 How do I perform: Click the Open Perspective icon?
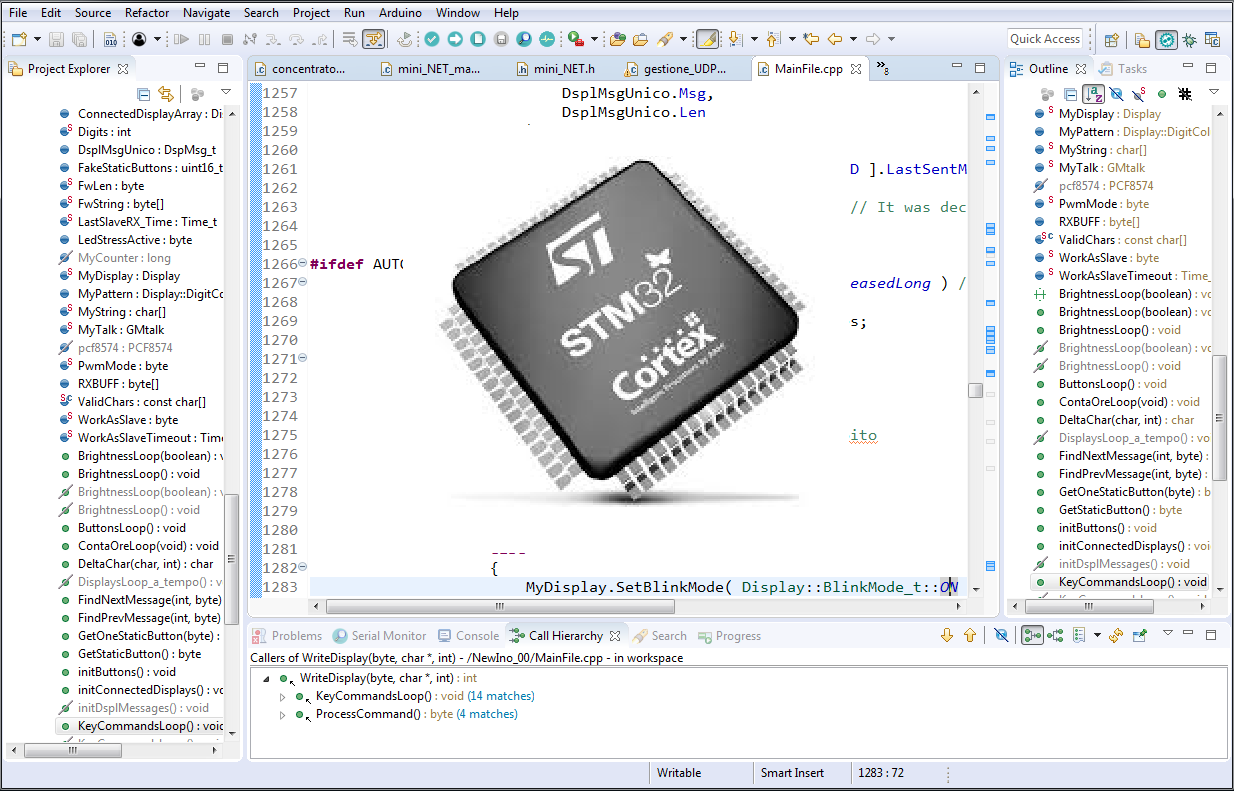[x=1111, y=40]
